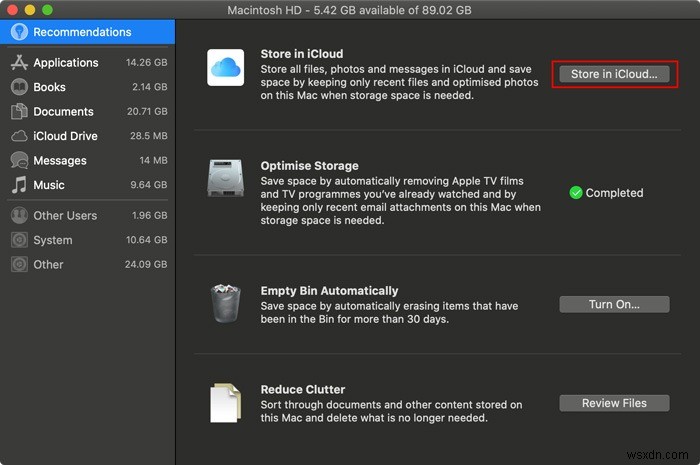Click the 28.5 MB iCloud Drive size
The height and width of the screenshot is (465, 700).
(x=149, y=136)
